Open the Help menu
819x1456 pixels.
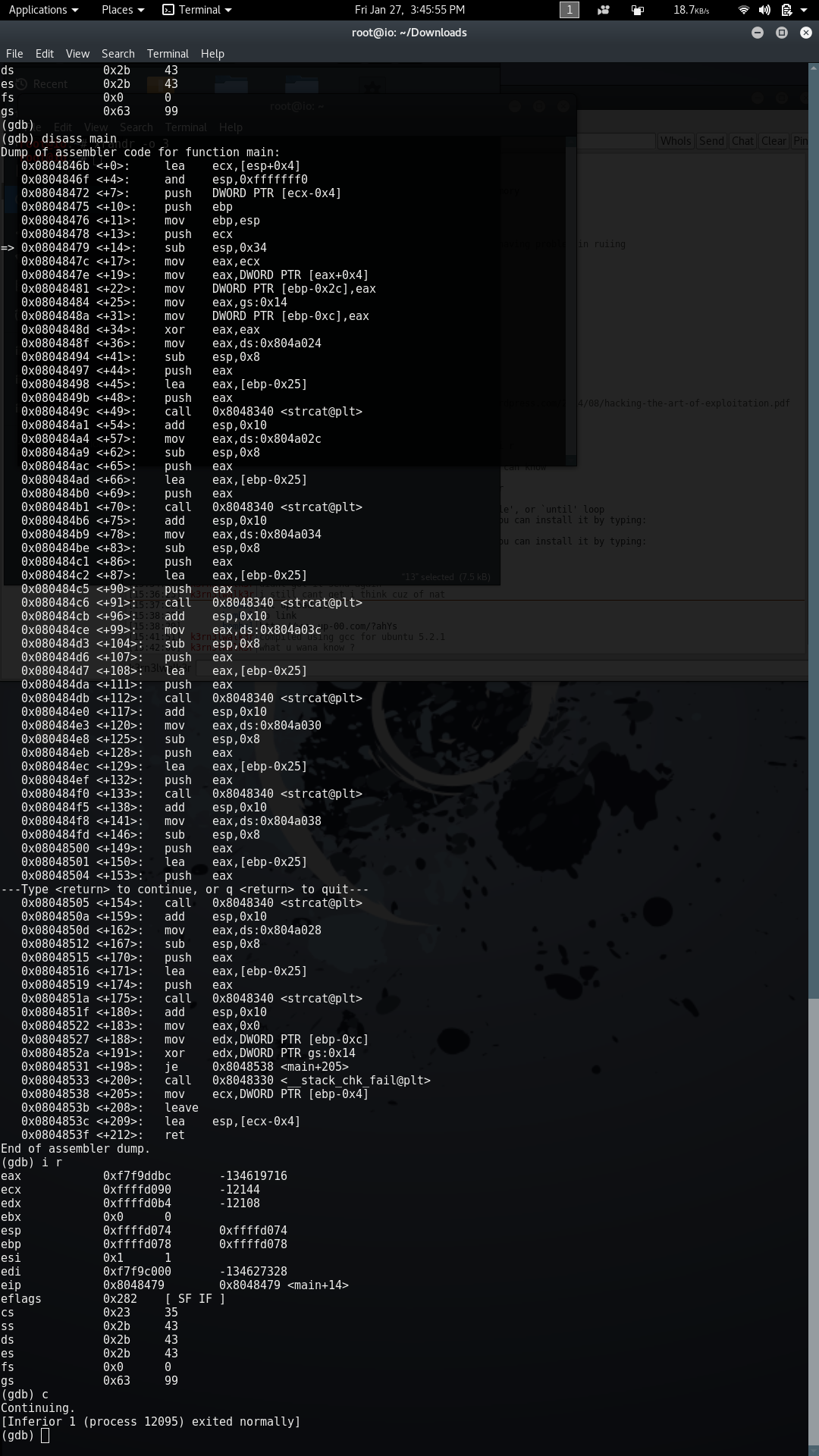(x=212, y=54)
